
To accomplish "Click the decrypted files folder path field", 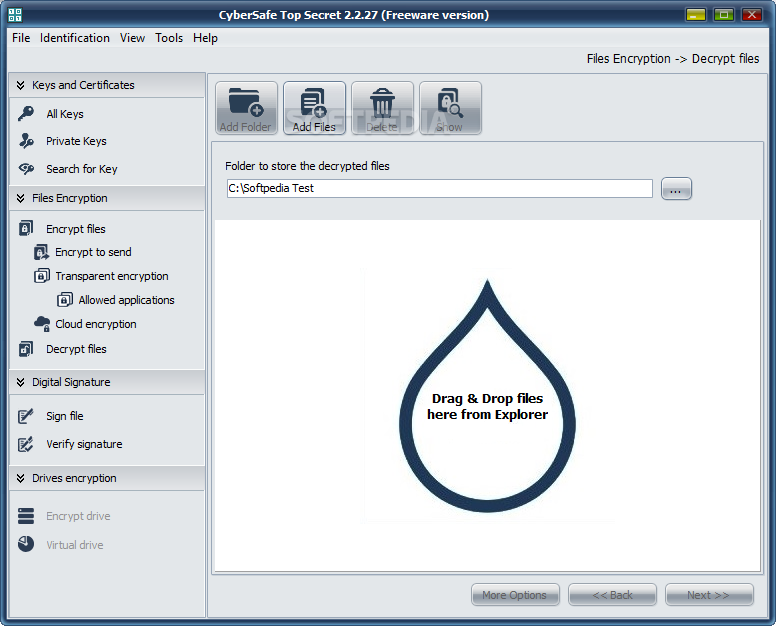I will [439, 189].
